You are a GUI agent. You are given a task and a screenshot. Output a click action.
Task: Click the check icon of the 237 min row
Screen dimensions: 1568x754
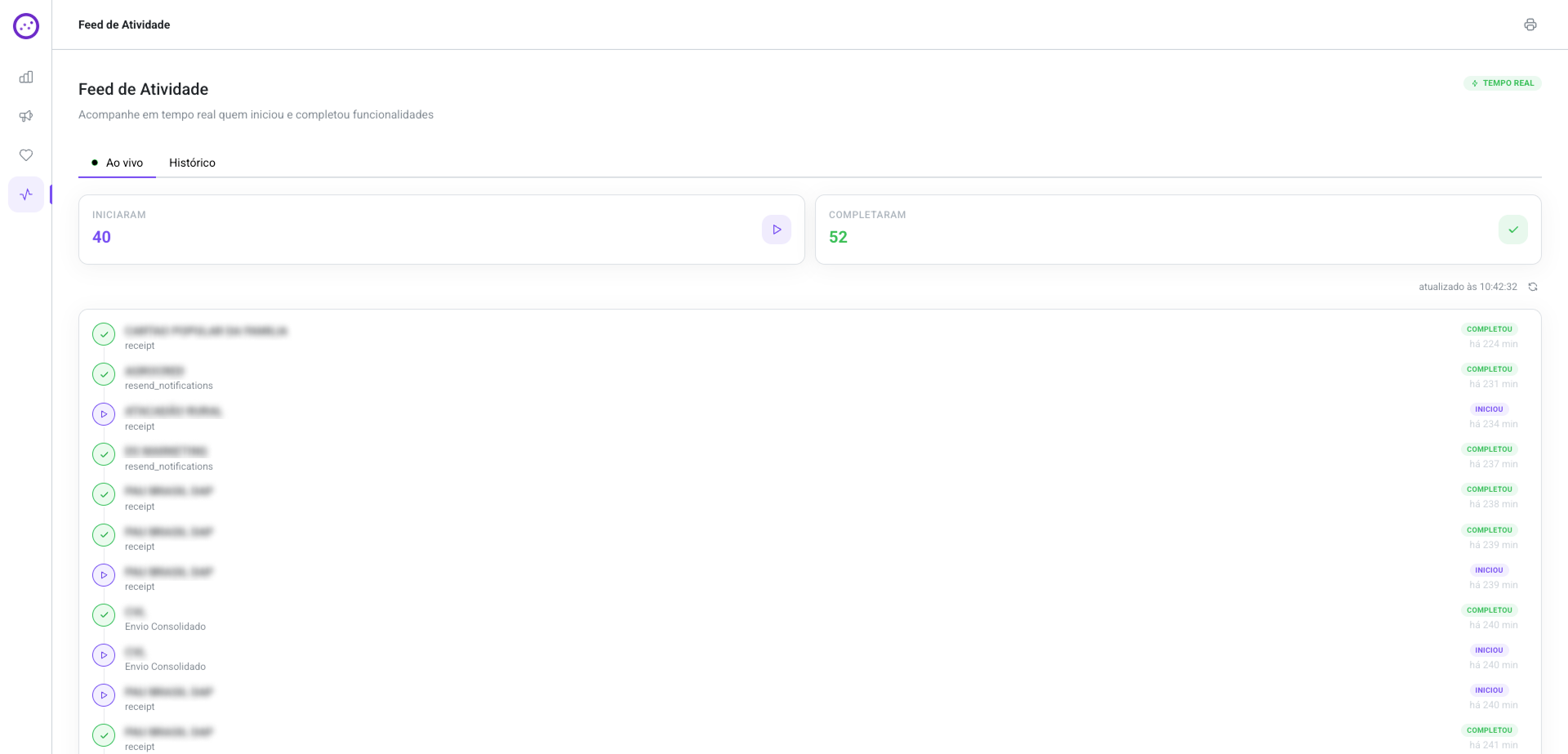[x=104, y=454]
